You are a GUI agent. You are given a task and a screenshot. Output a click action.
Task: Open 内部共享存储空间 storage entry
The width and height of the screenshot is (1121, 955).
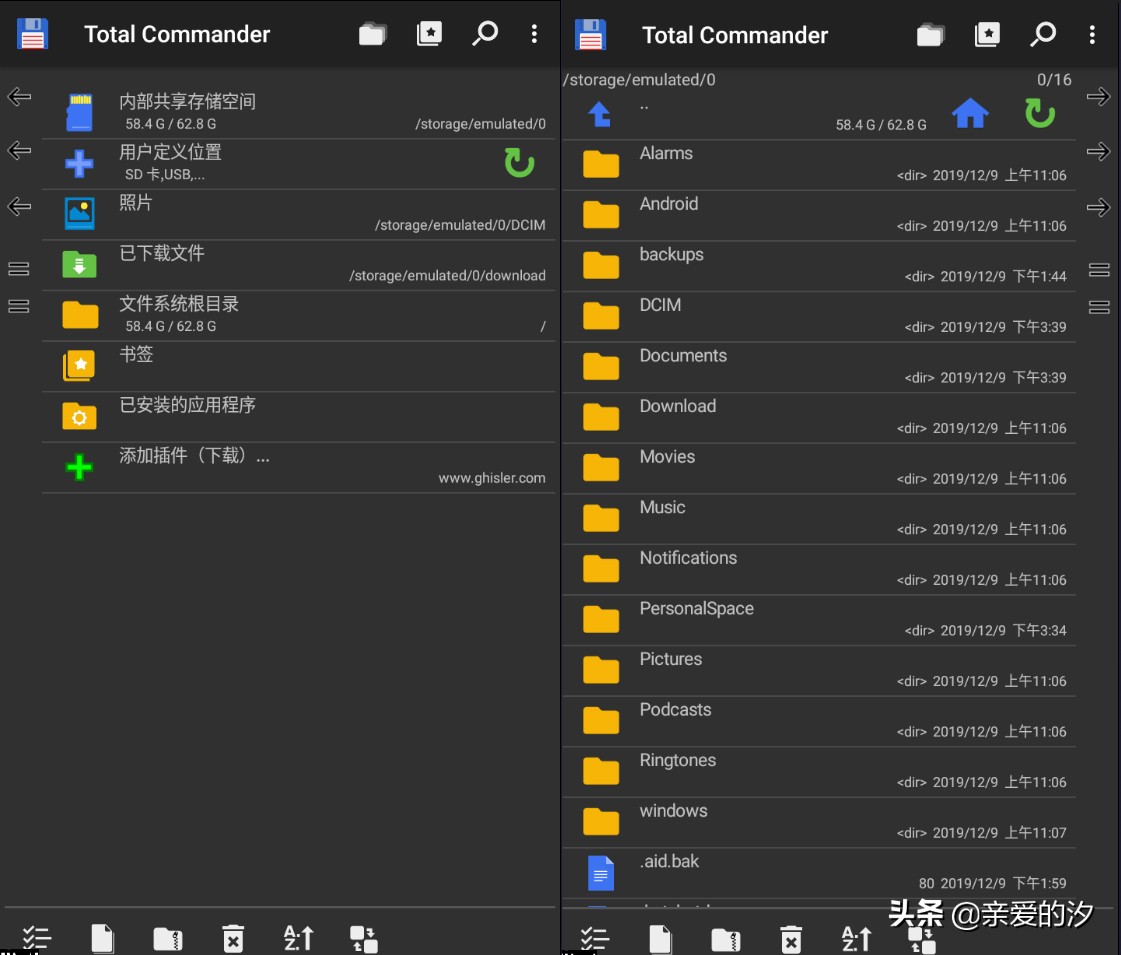tap(188, 102)
